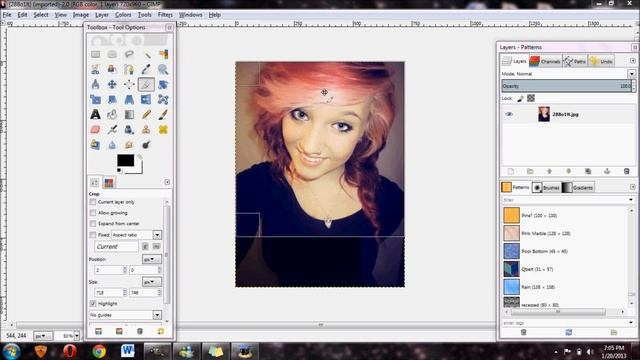Disable the Highlight checkbox
This screenshot has width=640, height=360.
[93, 304]
